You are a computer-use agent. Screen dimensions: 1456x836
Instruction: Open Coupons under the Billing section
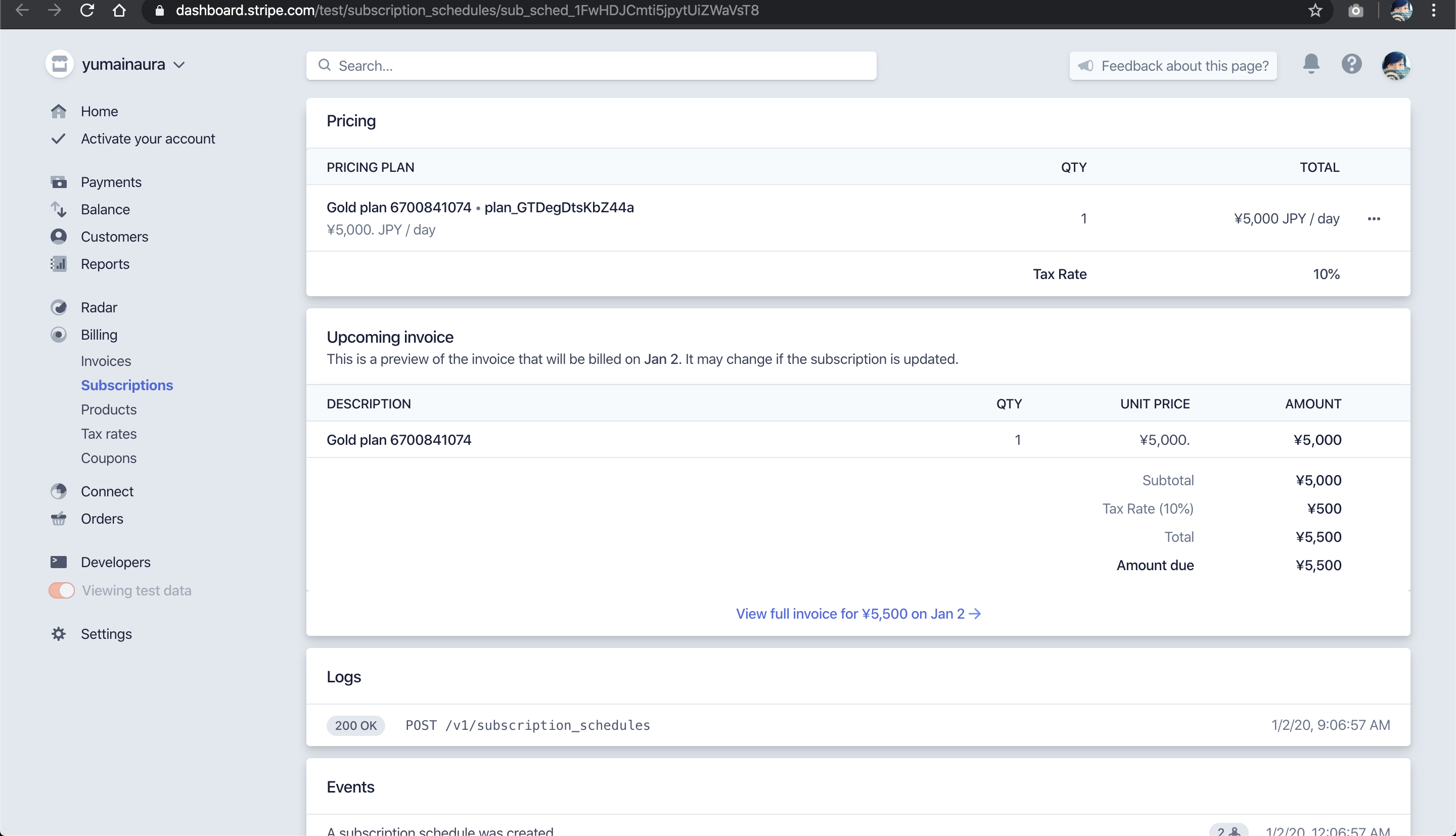(x=109, y=458)
